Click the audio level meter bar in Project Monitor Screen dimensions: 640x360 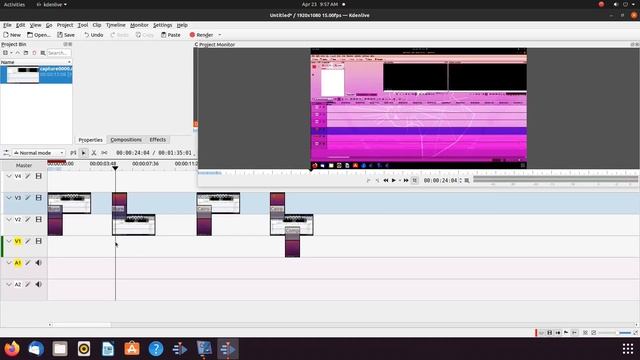555,179
